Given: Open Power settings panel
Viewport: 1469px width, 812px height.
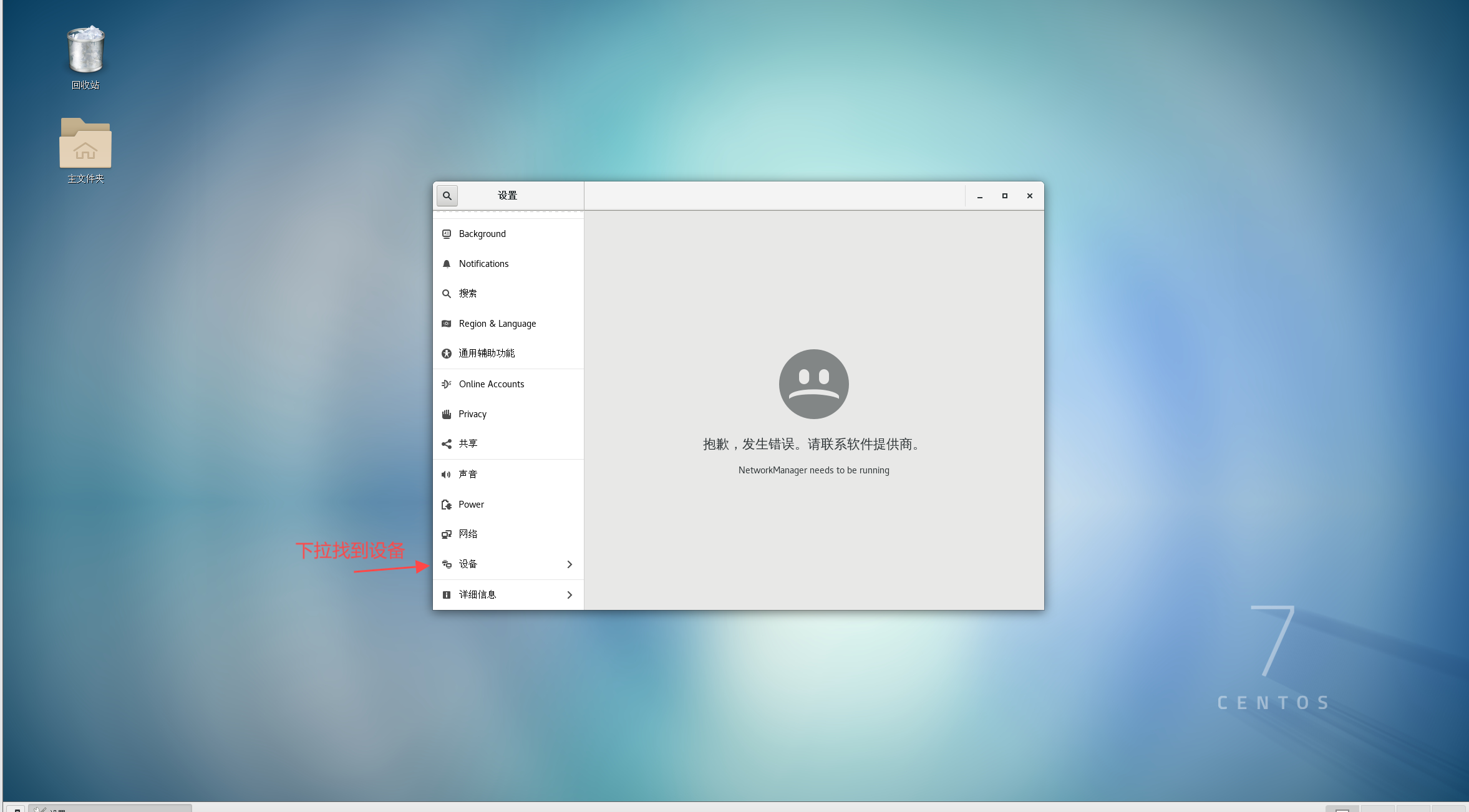Looking at the screenshot, I should coord(471,505).
